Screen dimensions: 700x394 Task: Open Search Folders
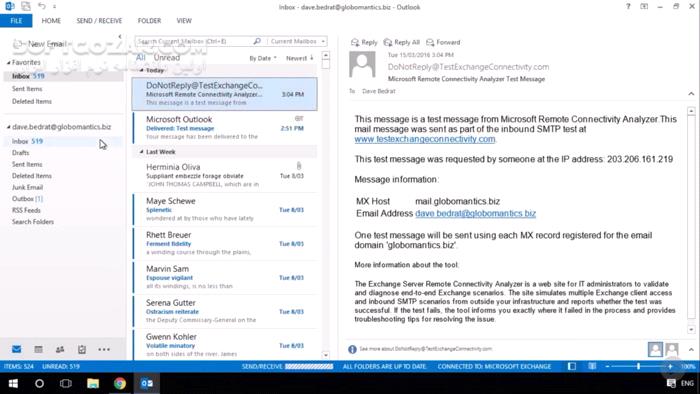33,222
